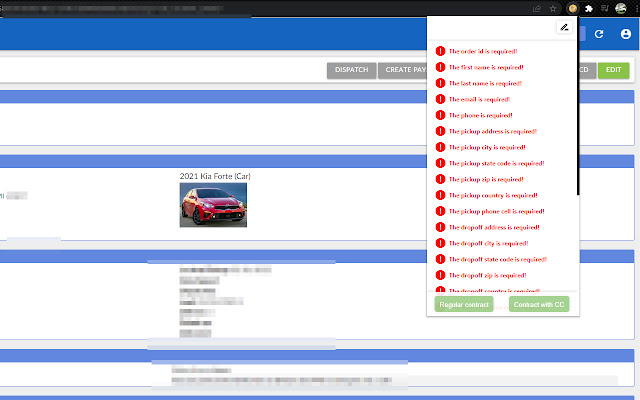Click error icon beside dropoff state code message
The height and width of the screenshot is (400, 640).
(440, 259)
